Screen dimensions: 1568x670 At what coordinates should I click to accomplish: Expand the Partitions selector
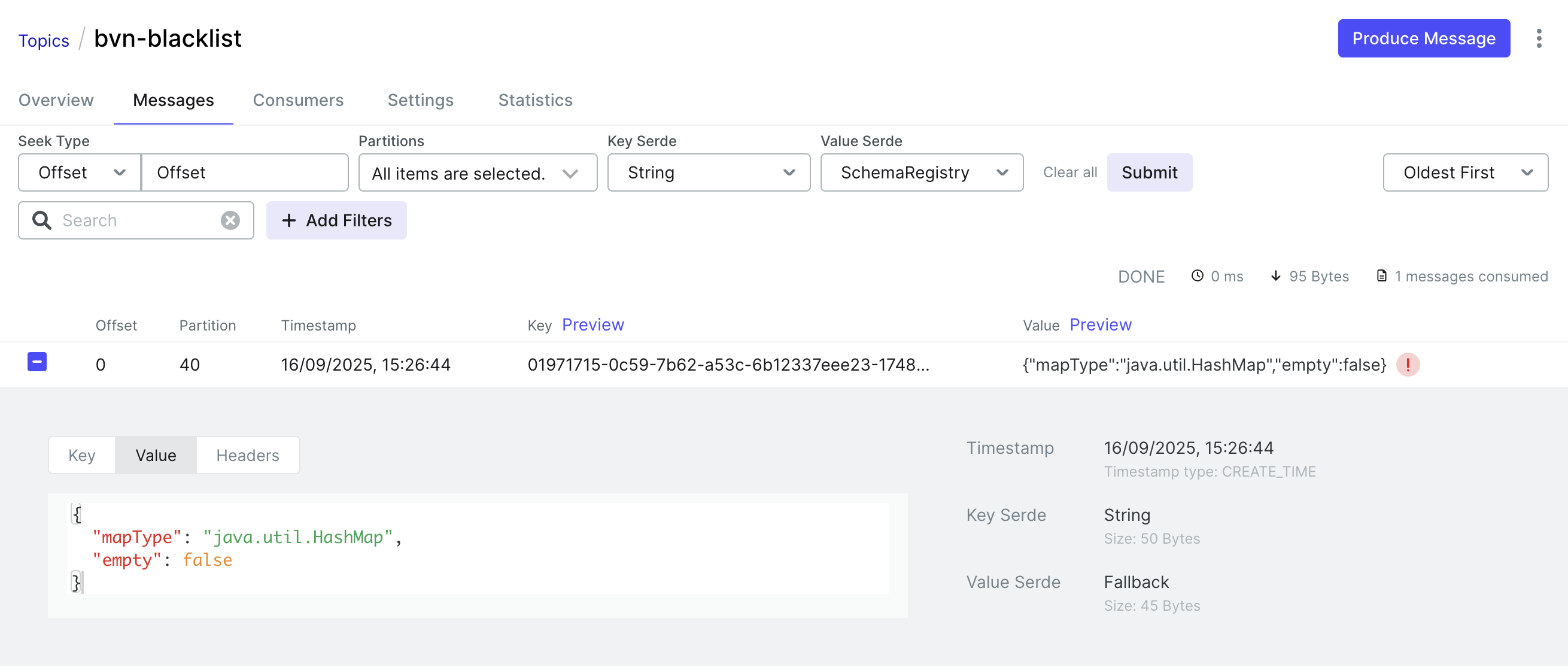pyautogui.click(x=477, y=173)
